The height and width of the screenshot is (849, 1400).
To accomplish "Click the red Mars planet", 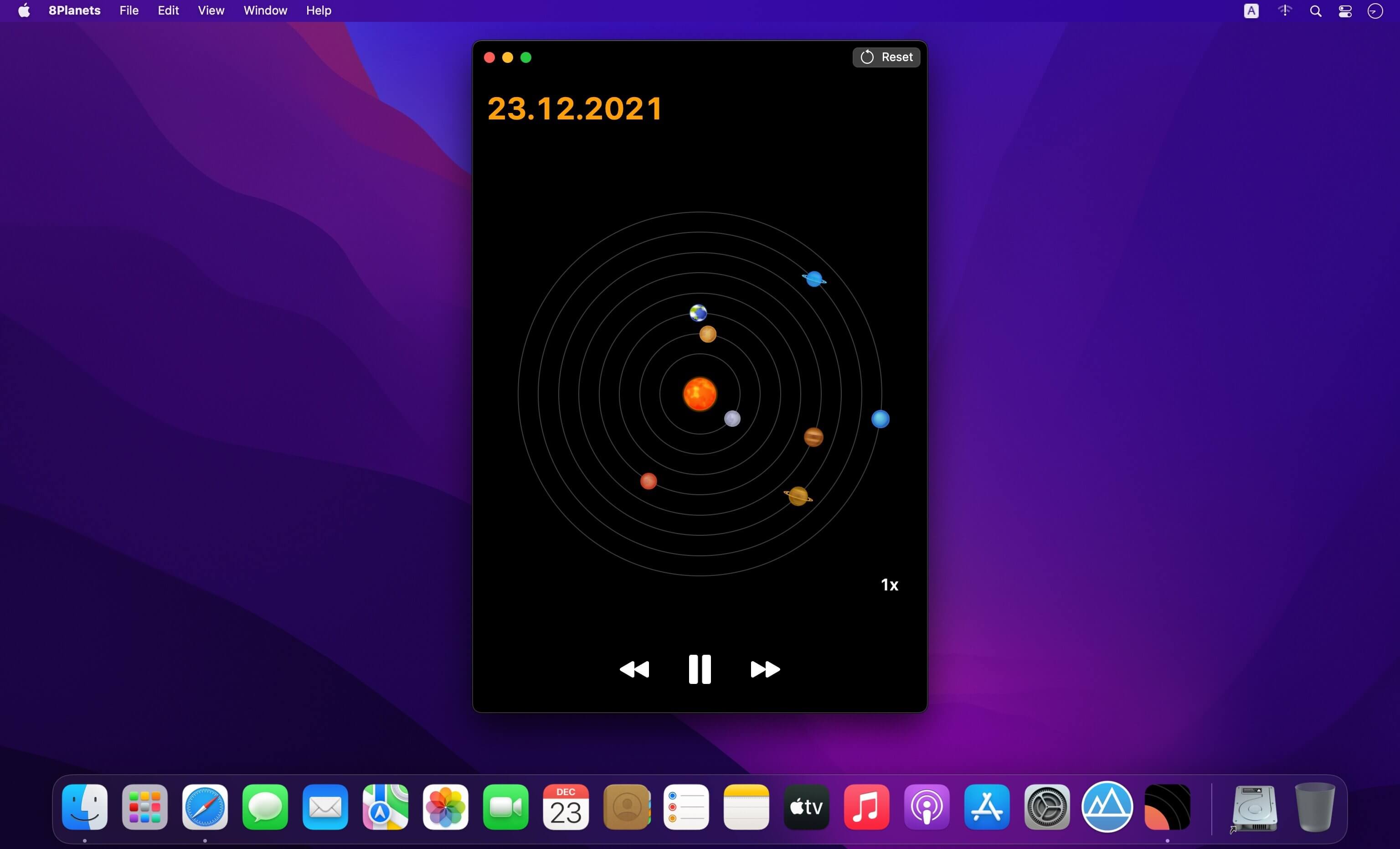I will [x=649, y=481].
